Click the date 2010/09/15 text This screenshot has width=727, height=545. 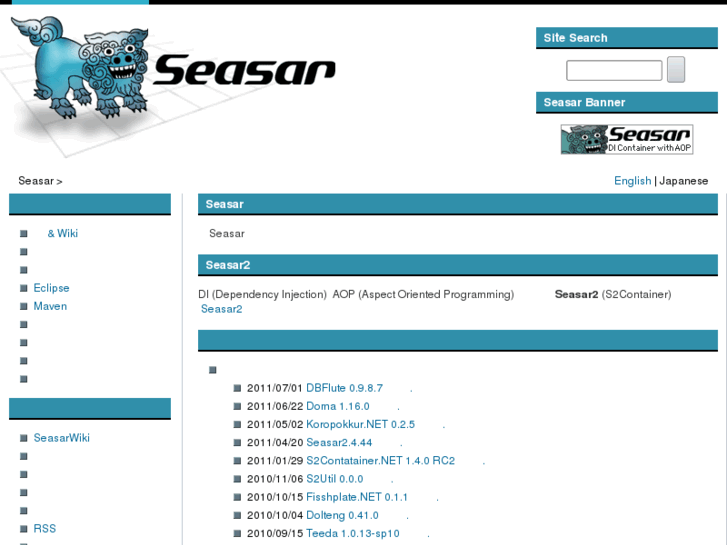point(274,533)
